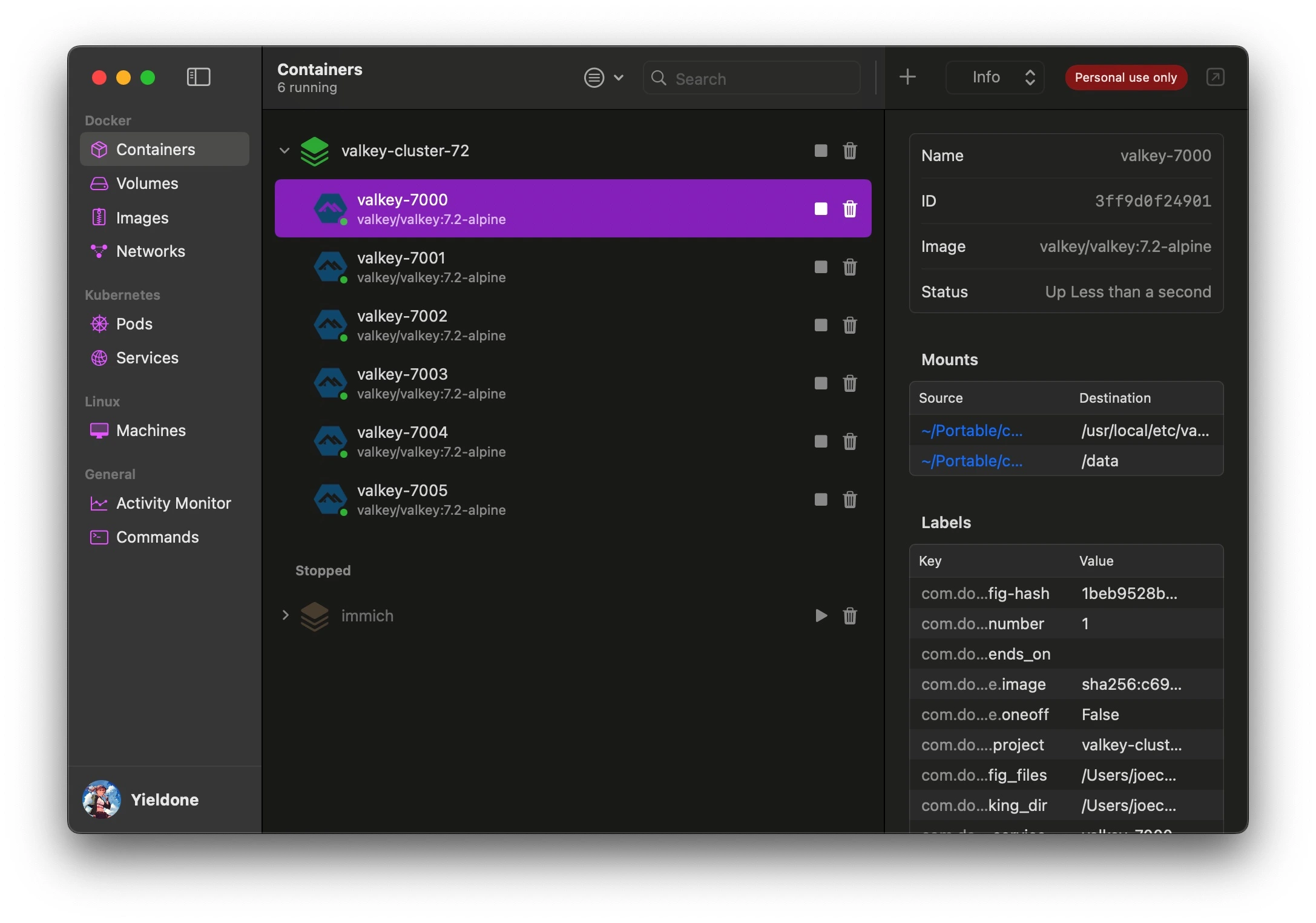Image resolution: width=1316 pixels, height=923 pixels.
Task: Open Activity Monitor from the sidebar
Action: click(x=173, y=503)
